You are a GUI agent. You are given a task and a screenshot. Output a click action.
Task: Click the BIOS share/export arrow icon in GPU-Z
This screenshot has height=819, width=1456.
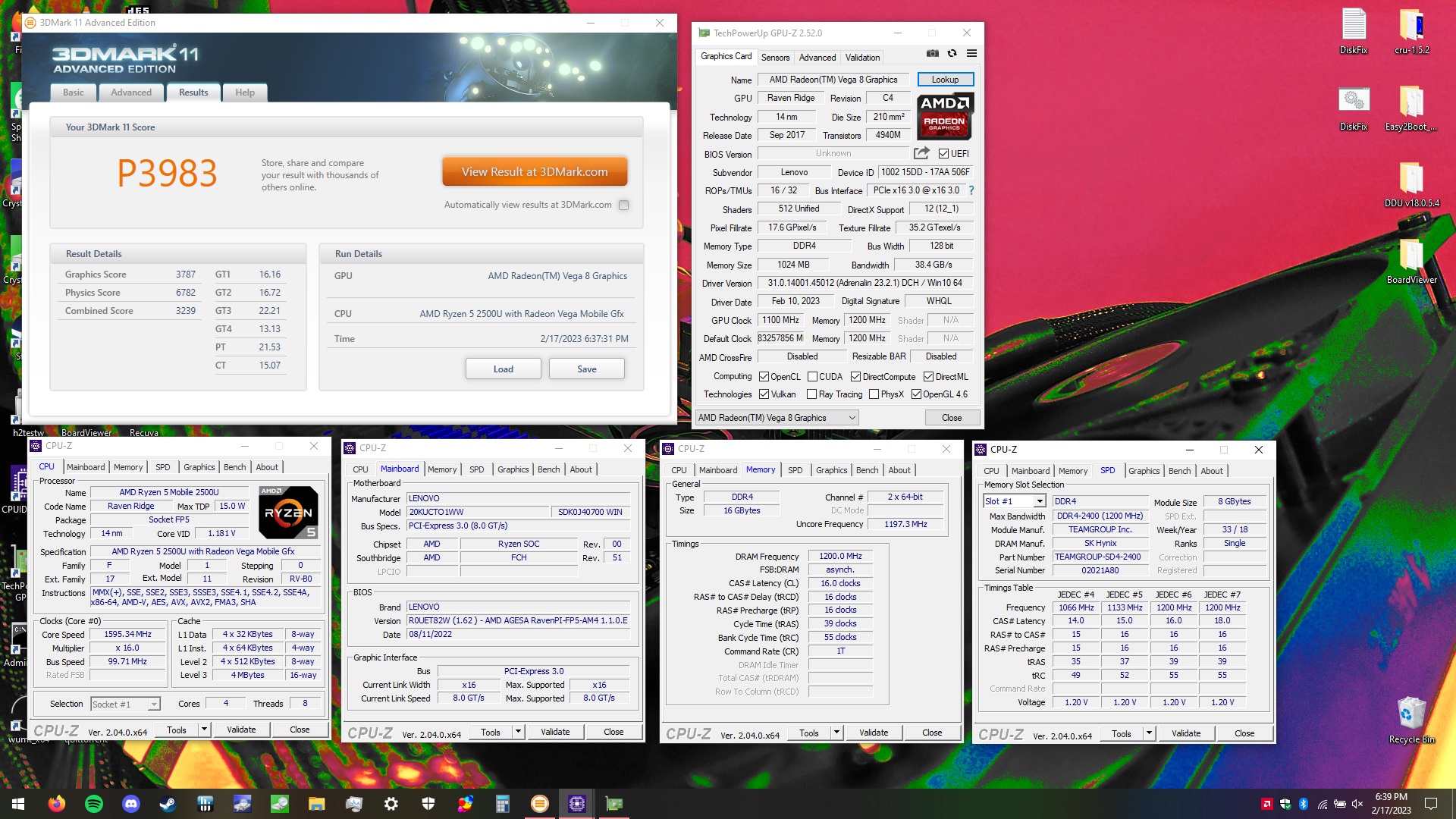pos(921,153)
